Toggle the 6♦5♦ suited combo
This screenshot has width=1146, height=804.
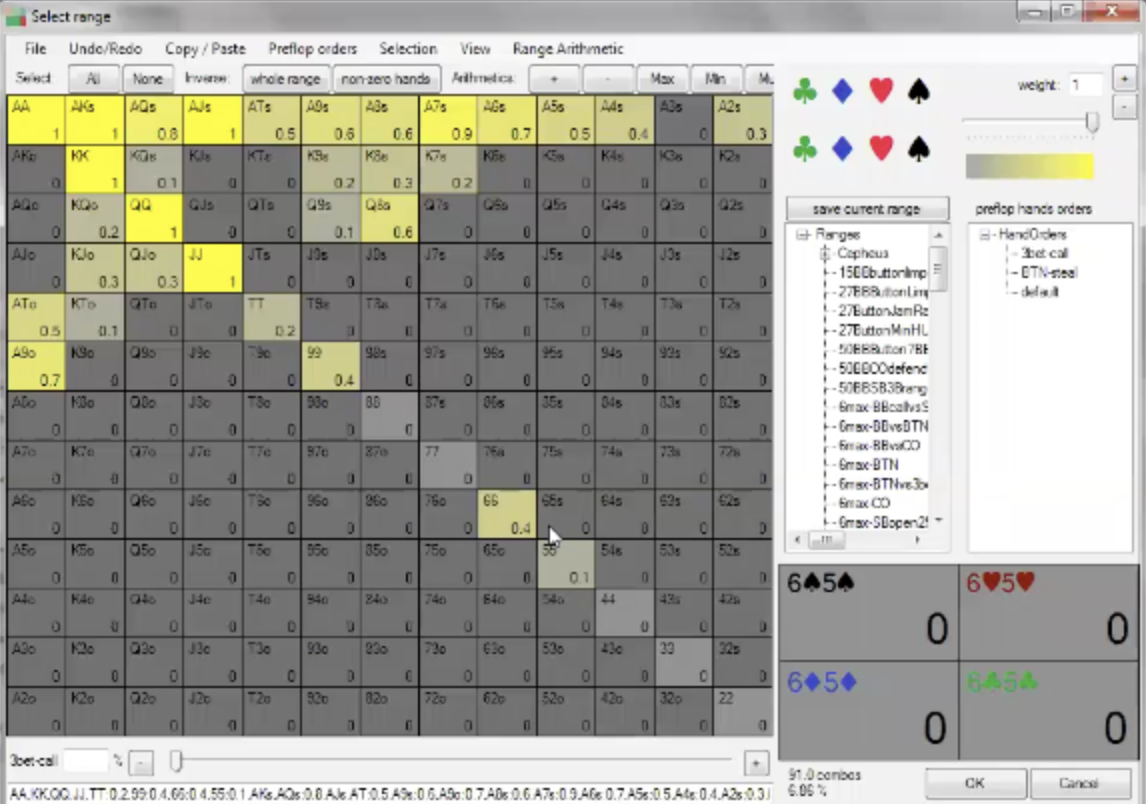(x=868, y=711)
